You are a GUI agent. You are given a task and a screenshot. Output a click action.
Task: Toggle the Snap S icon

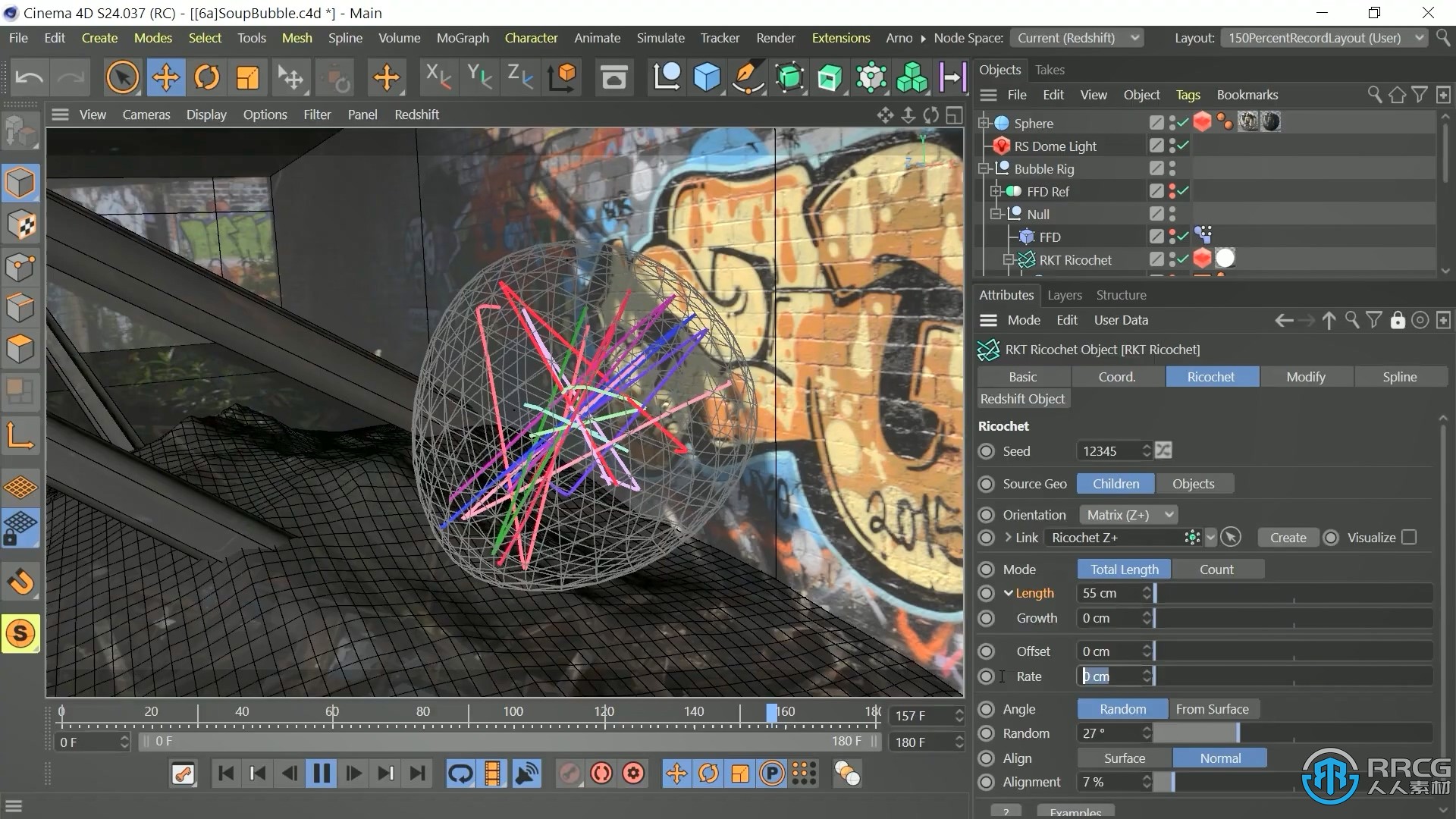tap(20, 634)
